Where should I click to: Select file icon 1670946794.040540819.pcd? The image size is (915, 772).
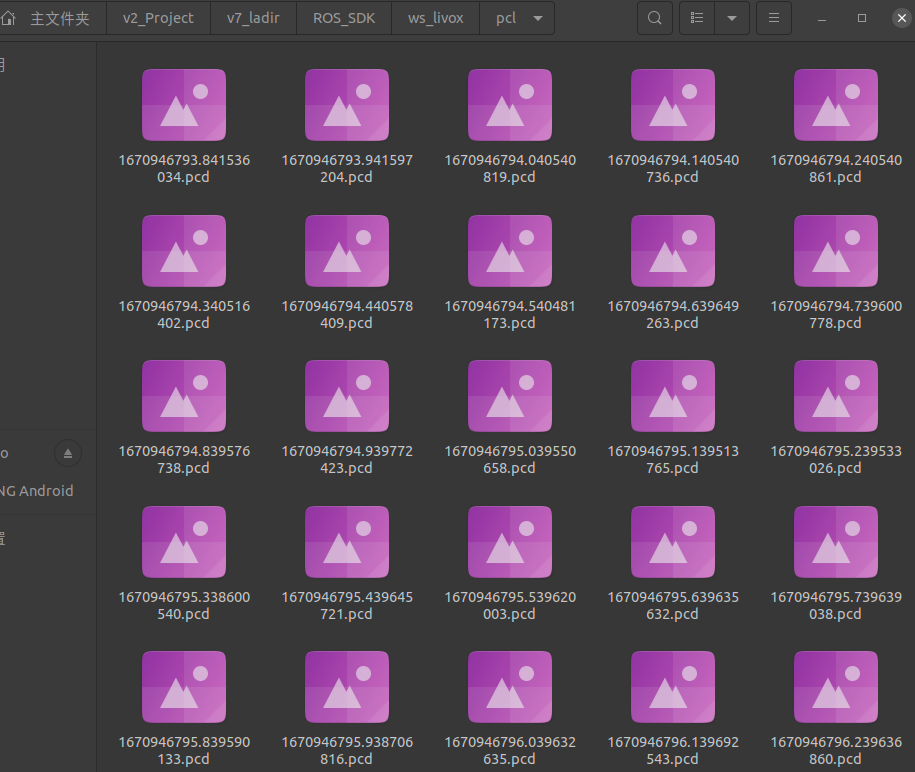(x=510, y=105)
